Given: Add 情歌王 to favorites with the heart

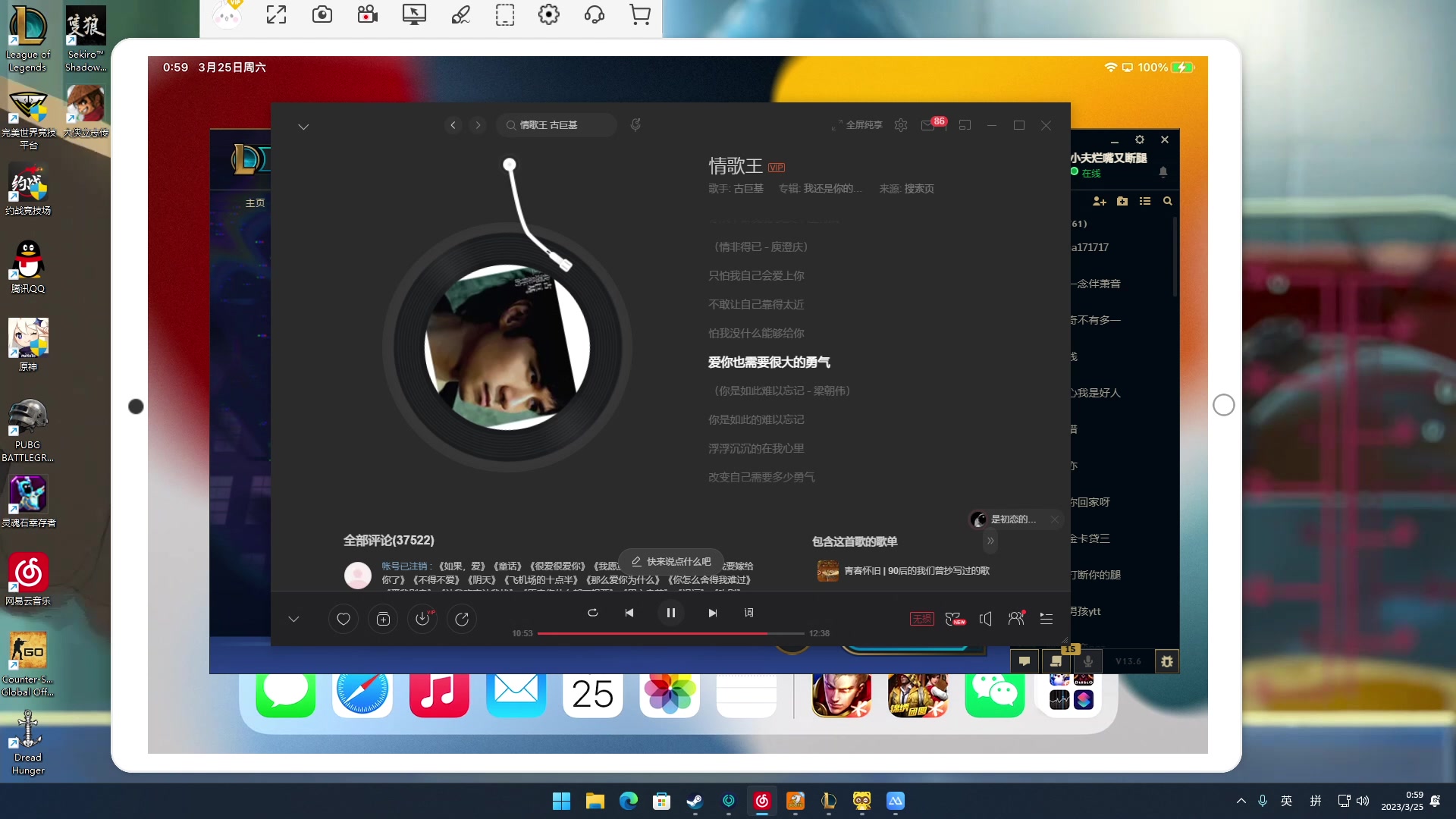Looking at the screenshot, I should tap(343, 619).
